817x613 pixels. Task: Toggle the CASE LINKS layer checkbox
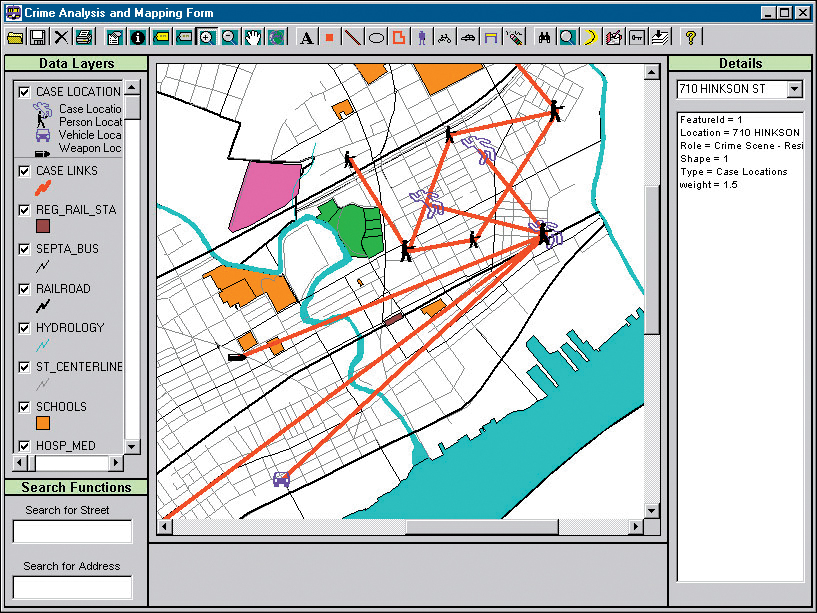point(24,171)
